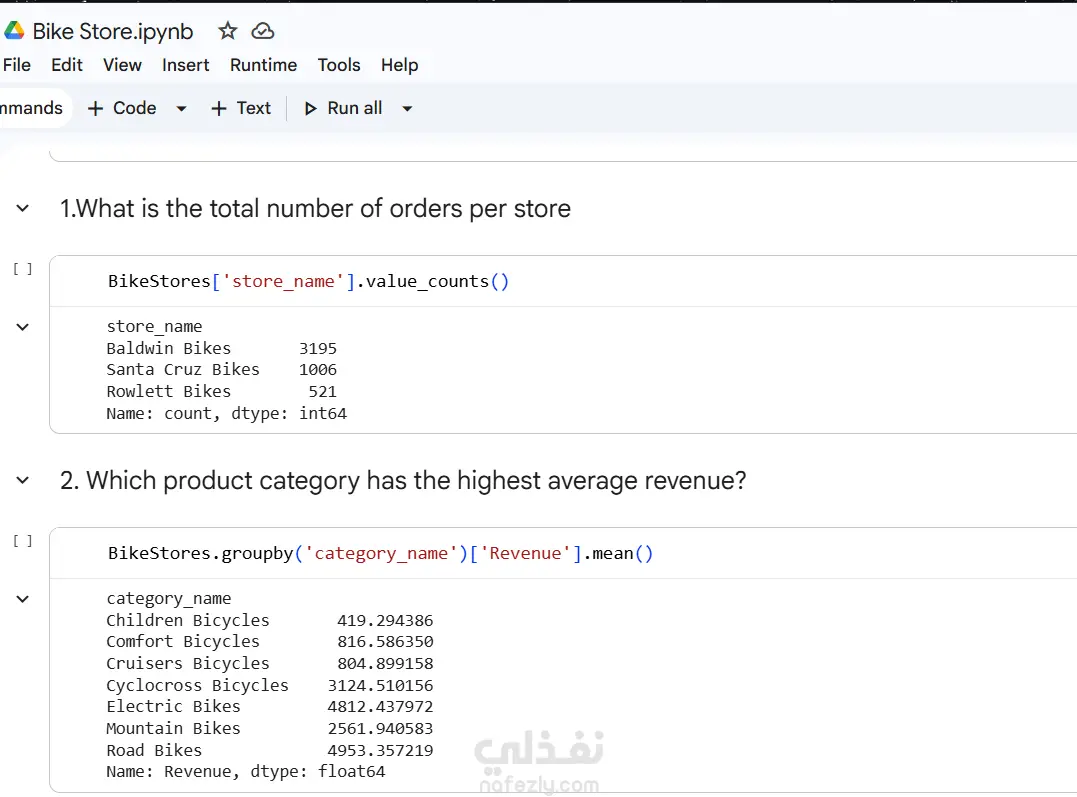This screenshot has height=797, width=1077.
Task: Select the Cruisers Bicycles 804.899158 row
Action: (269, 664)
